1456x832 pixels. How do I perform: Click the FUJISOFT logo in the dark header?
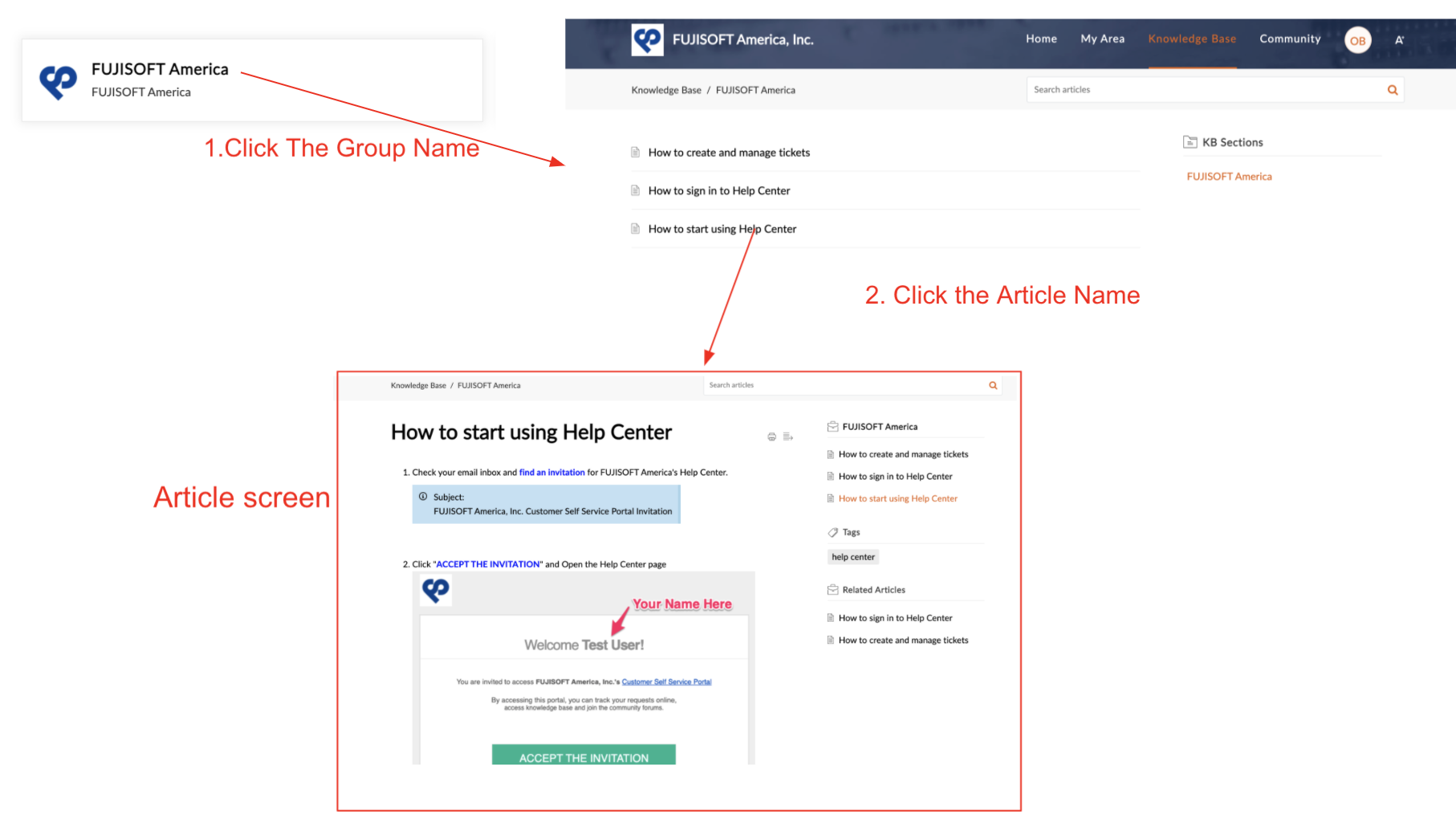647,39
